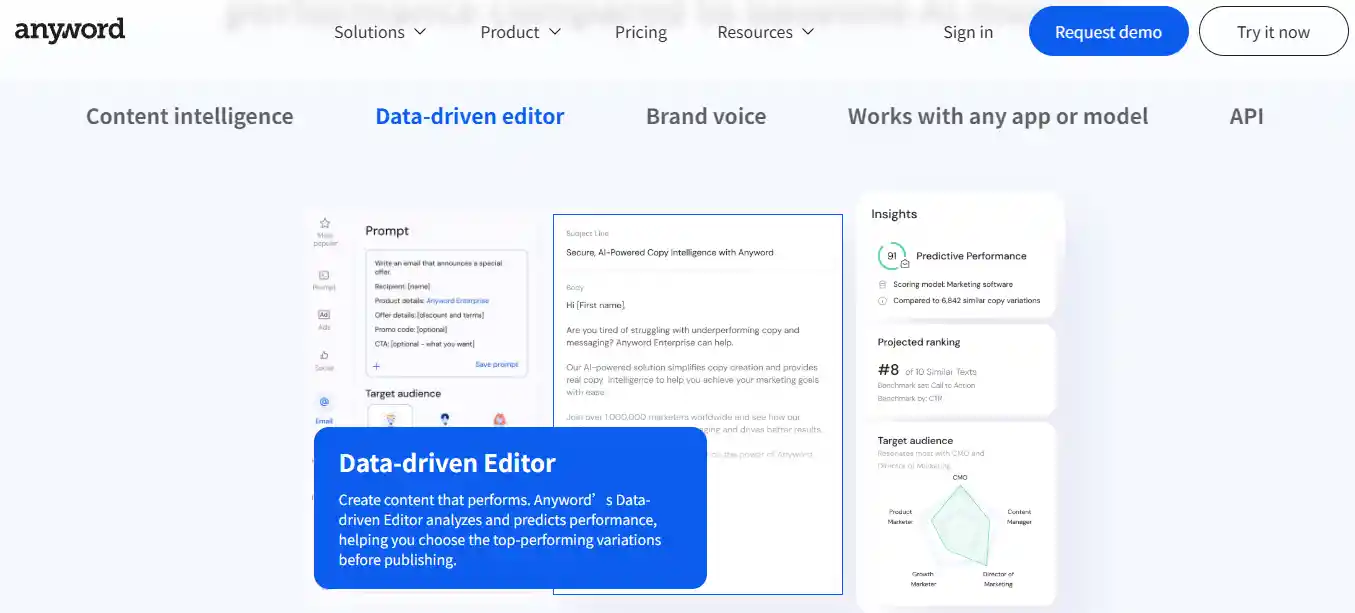Expand the Resources menu chevron

click(x=808, y=32)
